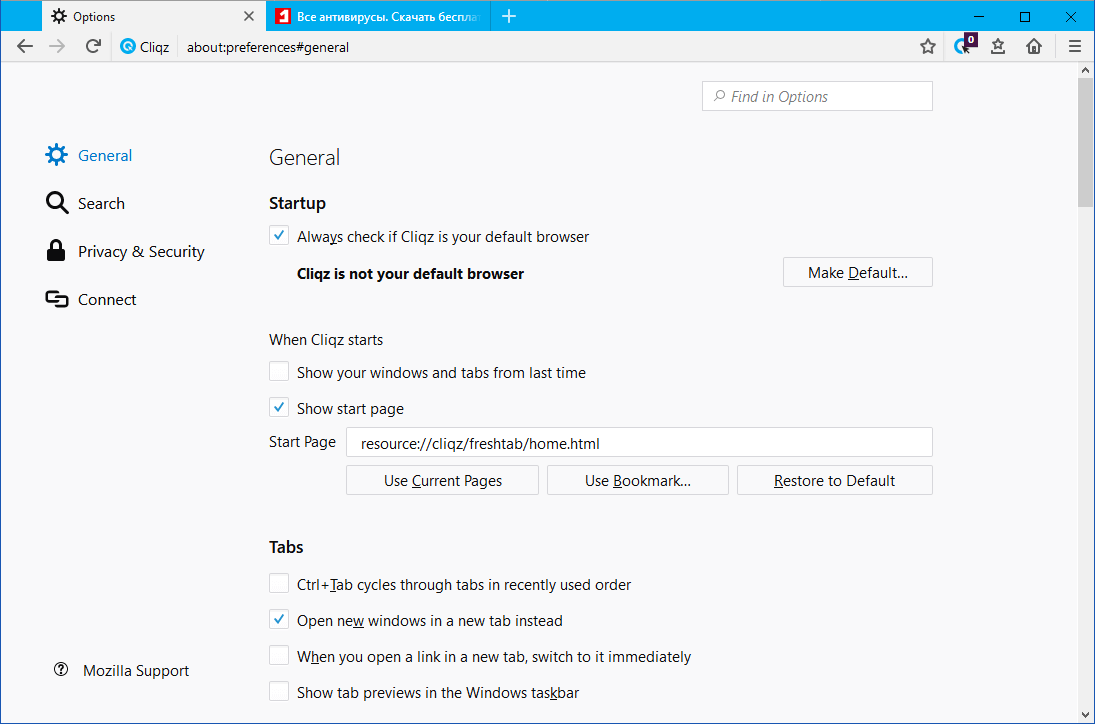Show the bookmarks library icon

(998, 46)
